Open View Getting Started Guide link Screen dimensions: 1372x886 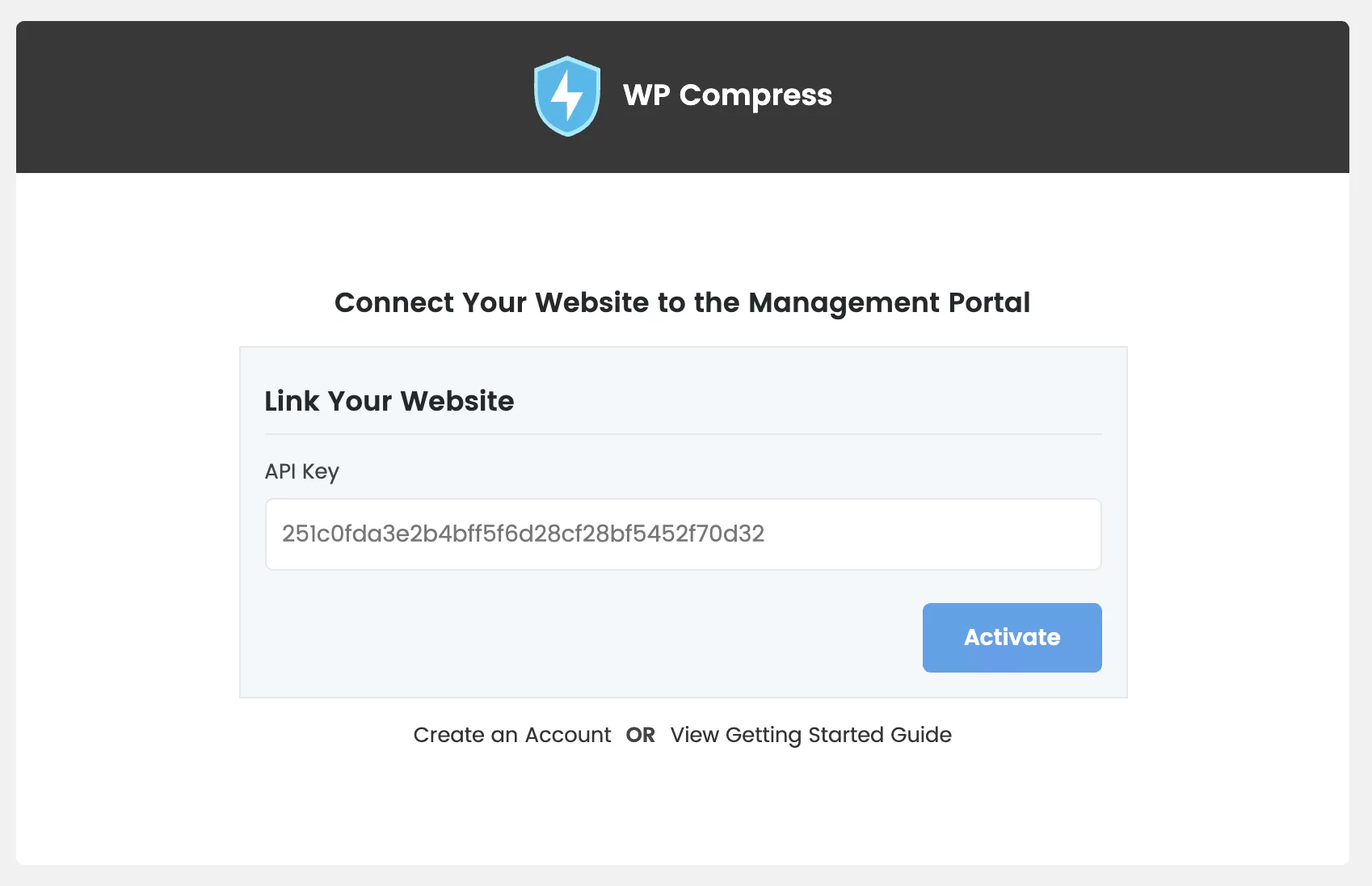coord(811,735)
